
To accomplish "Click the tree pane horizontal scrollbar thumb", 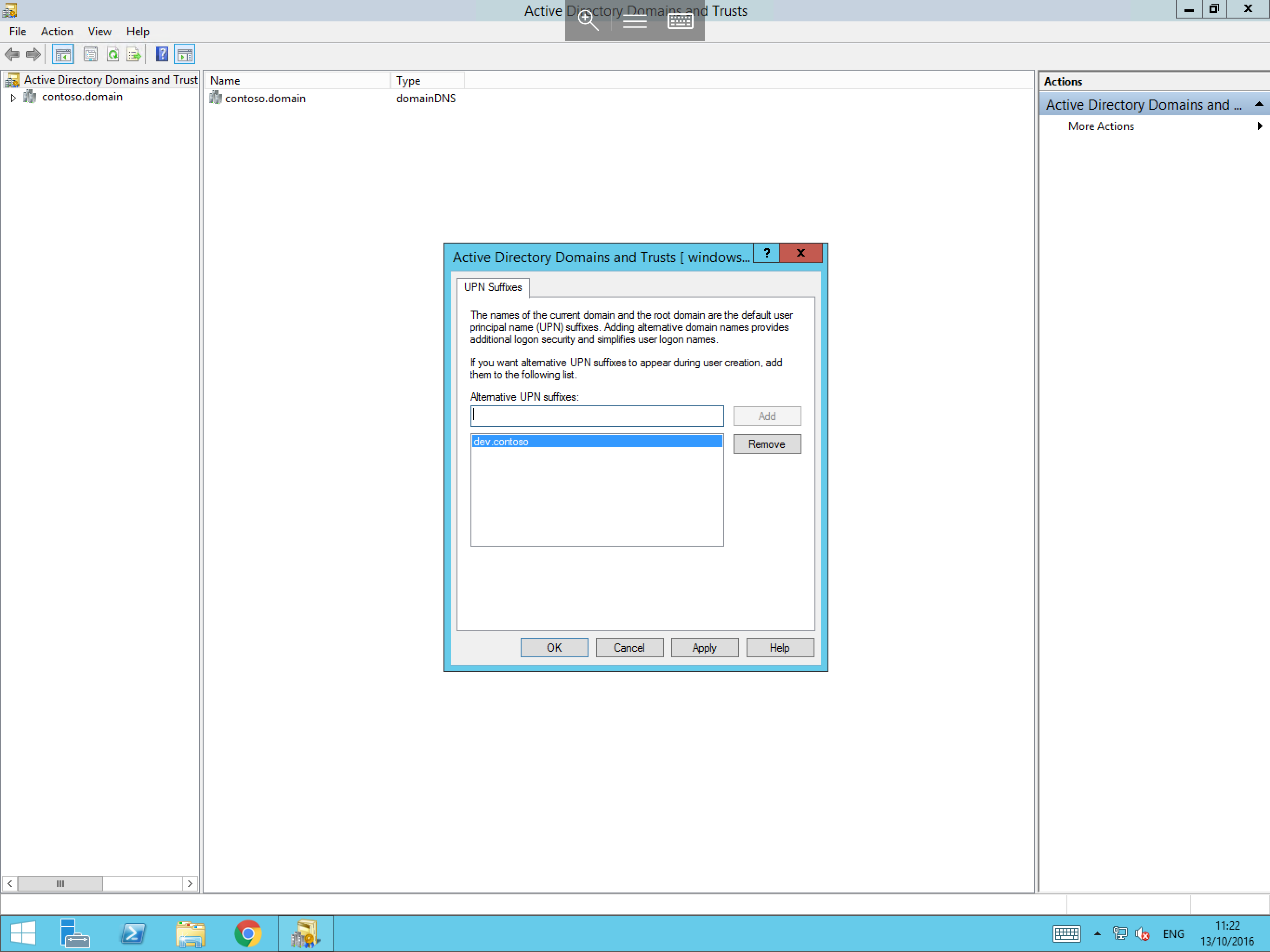I will coord(60,884).
